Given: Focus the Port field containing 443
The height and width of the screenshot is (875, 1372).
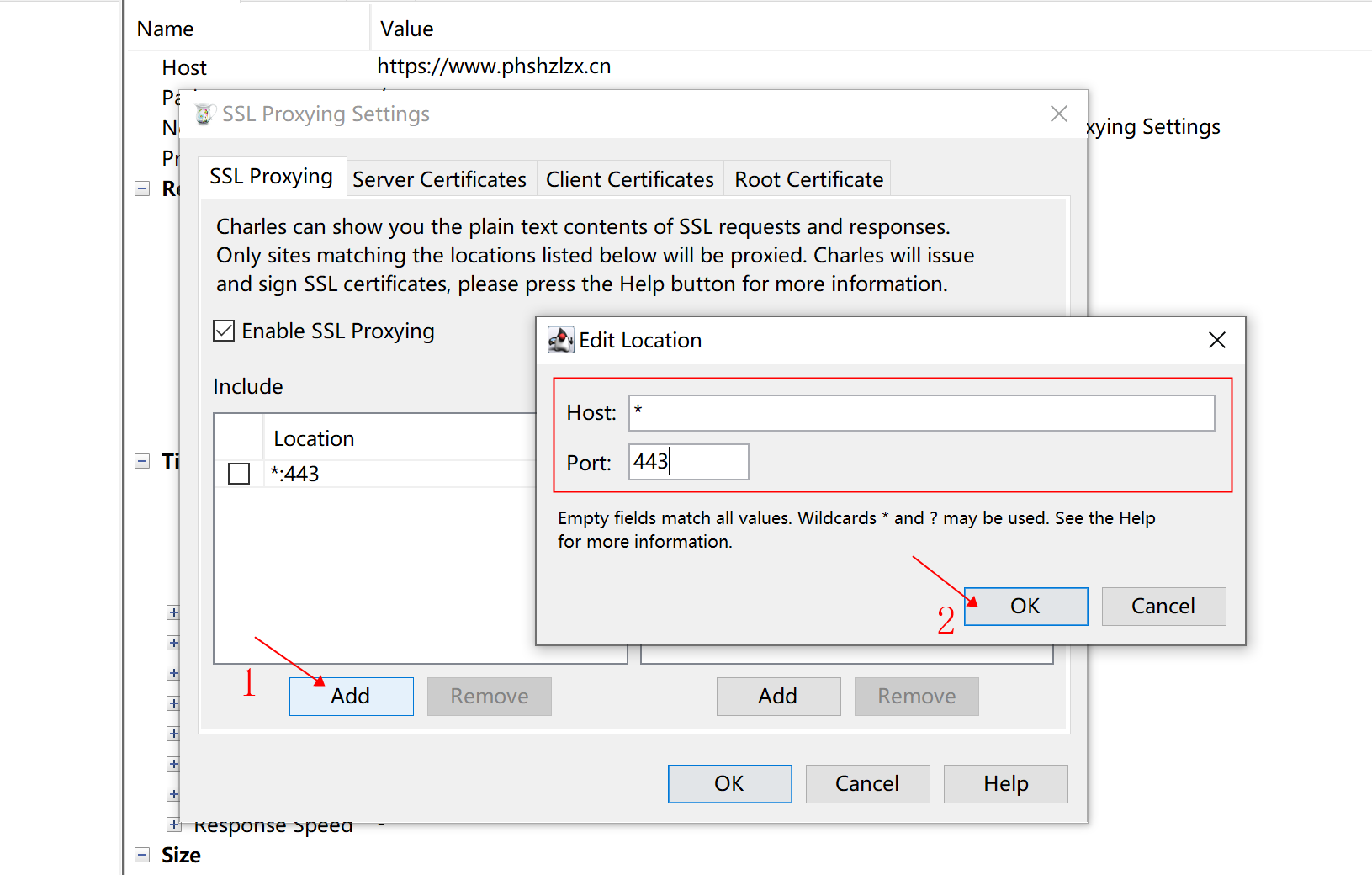Looking at the screenshot, I should point(688,462).
